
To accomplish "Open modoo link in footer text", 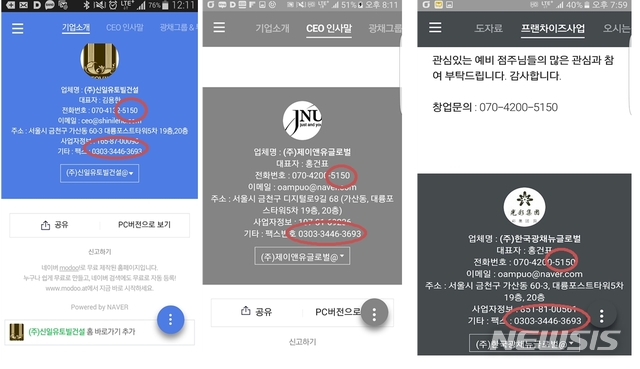I will click(x=69, y=268).
